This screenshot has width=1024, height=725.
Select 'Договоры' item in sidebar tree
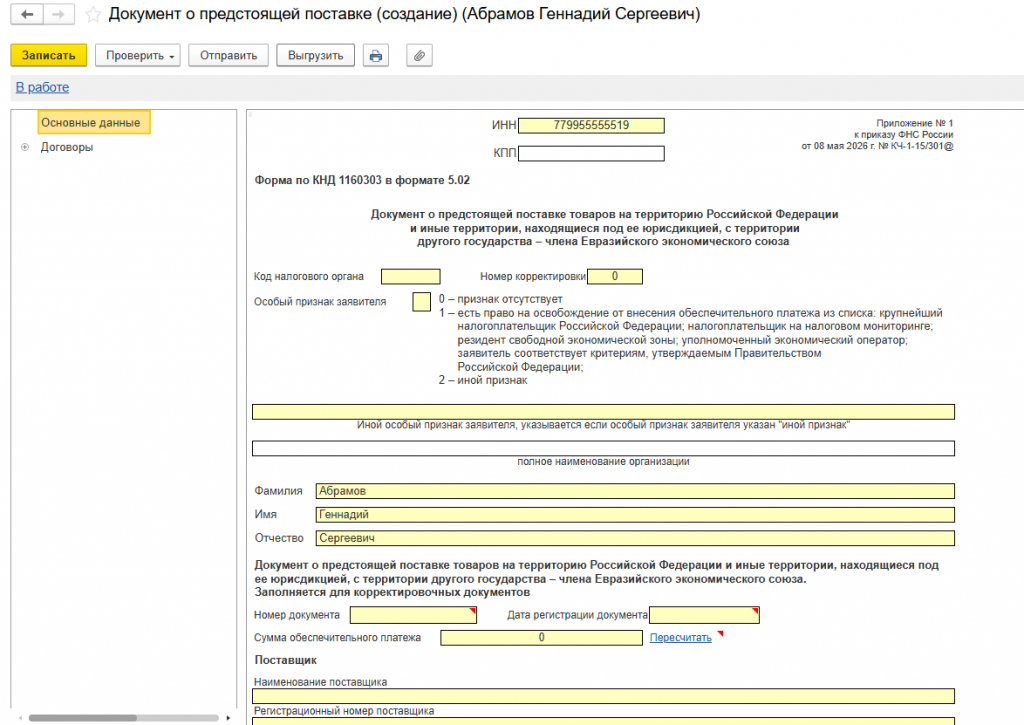pyautogui.click(x=67, y=147)
